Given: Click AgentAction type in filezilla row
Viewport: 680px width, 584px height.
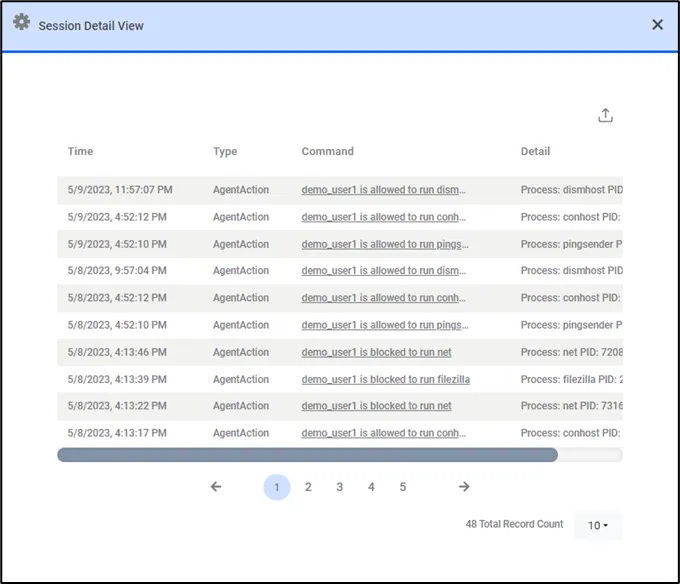Looking at the screenshot, I should pos(241,379).
